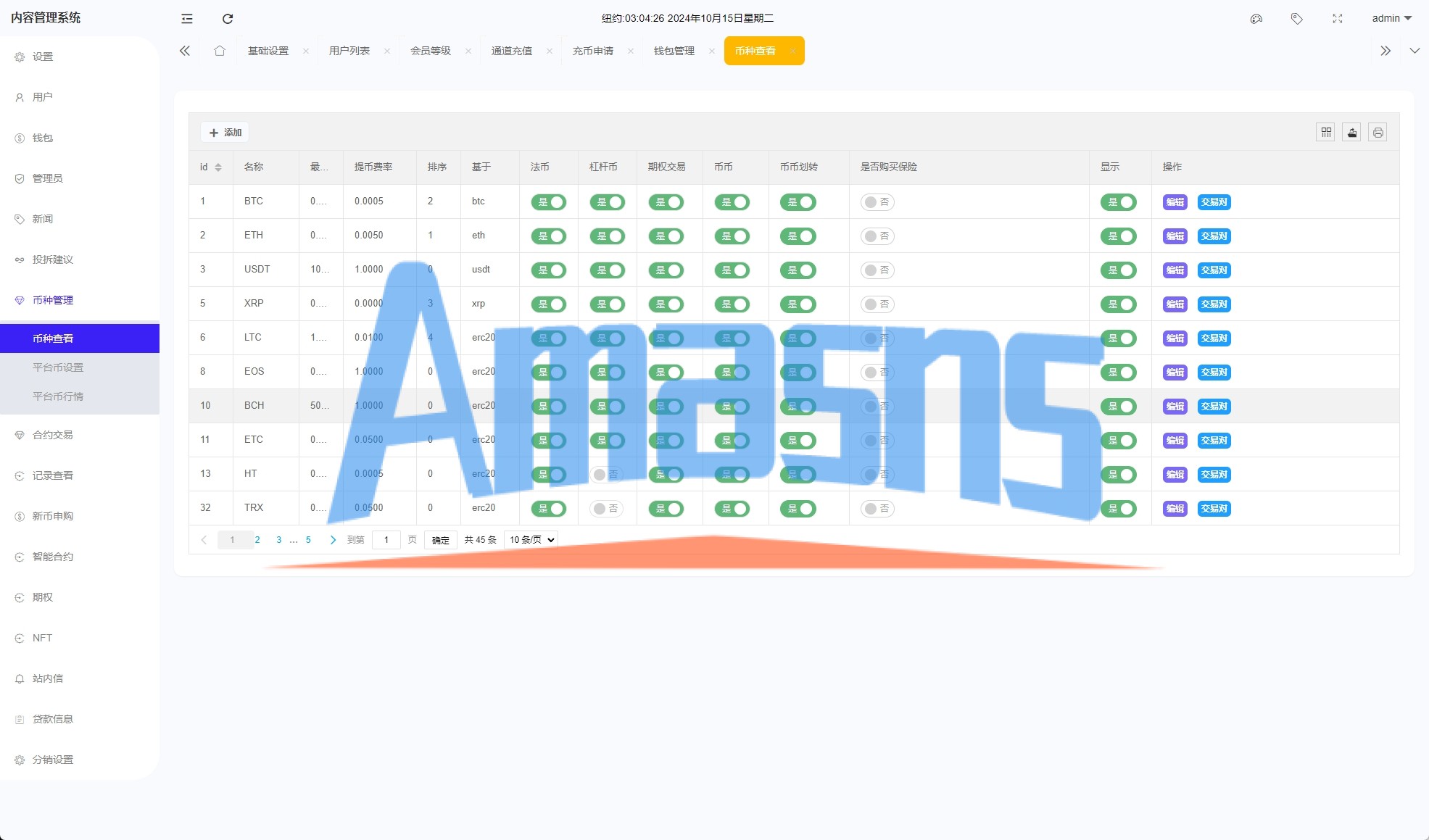Image resolution: width=1429 pixels, height=840 pixels.
Task: Click the refresh page icon
Action: tap(228, 19)
